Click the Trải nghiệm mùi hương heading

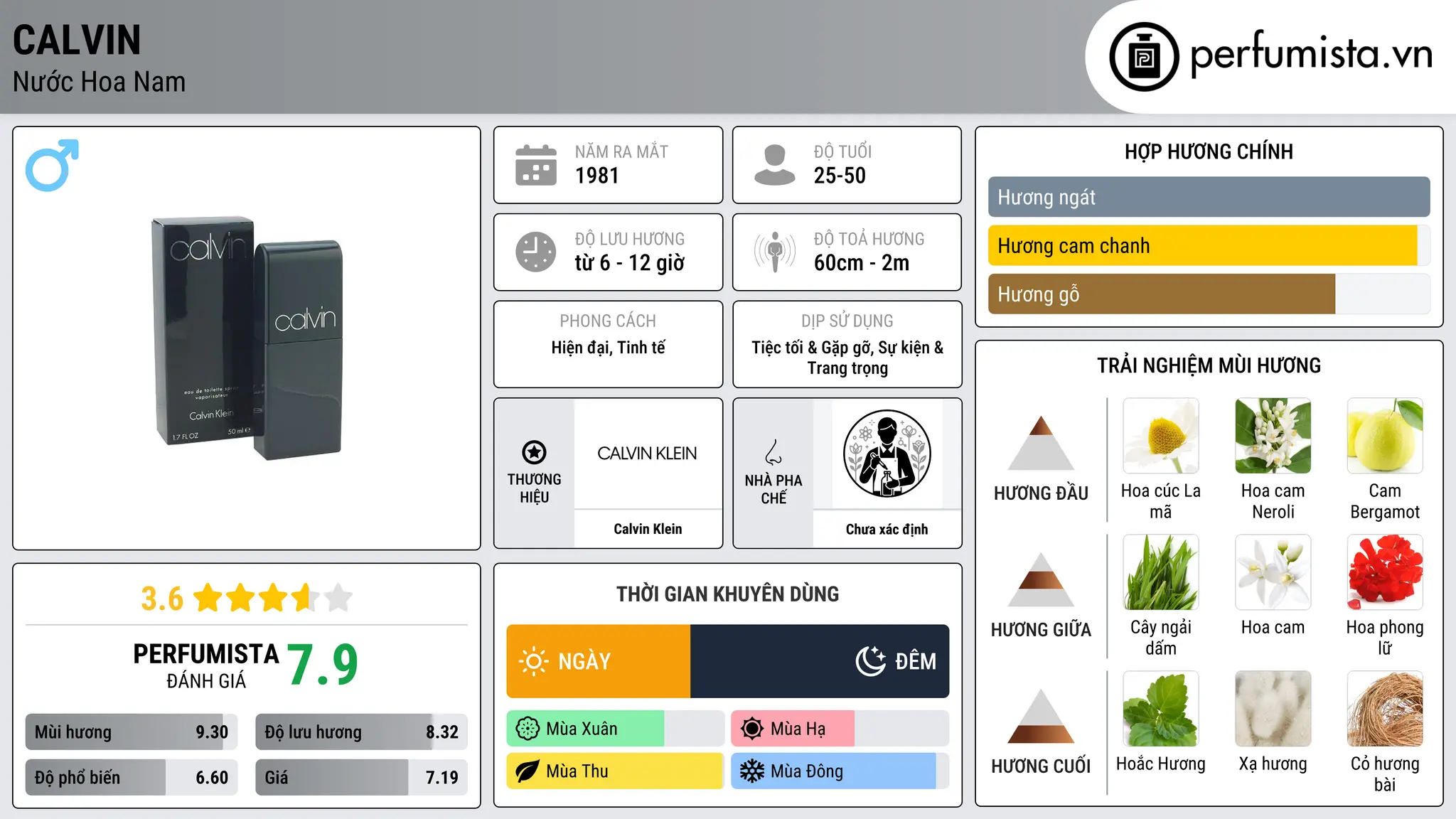point(1209,365)
